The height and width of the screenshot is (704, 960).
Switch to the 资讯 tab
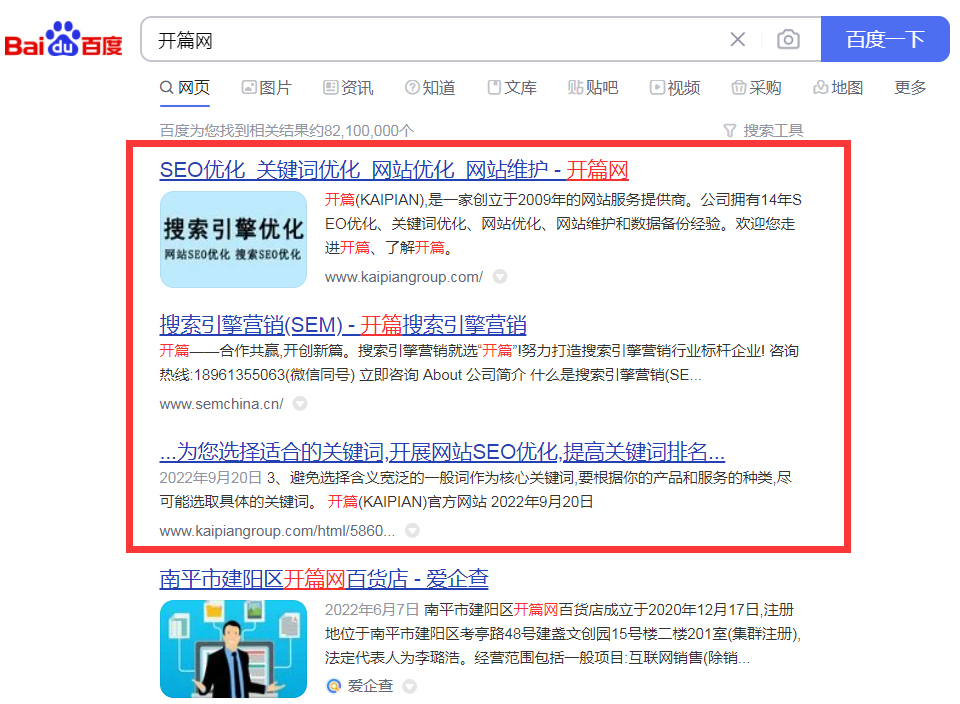click(348, 88)
